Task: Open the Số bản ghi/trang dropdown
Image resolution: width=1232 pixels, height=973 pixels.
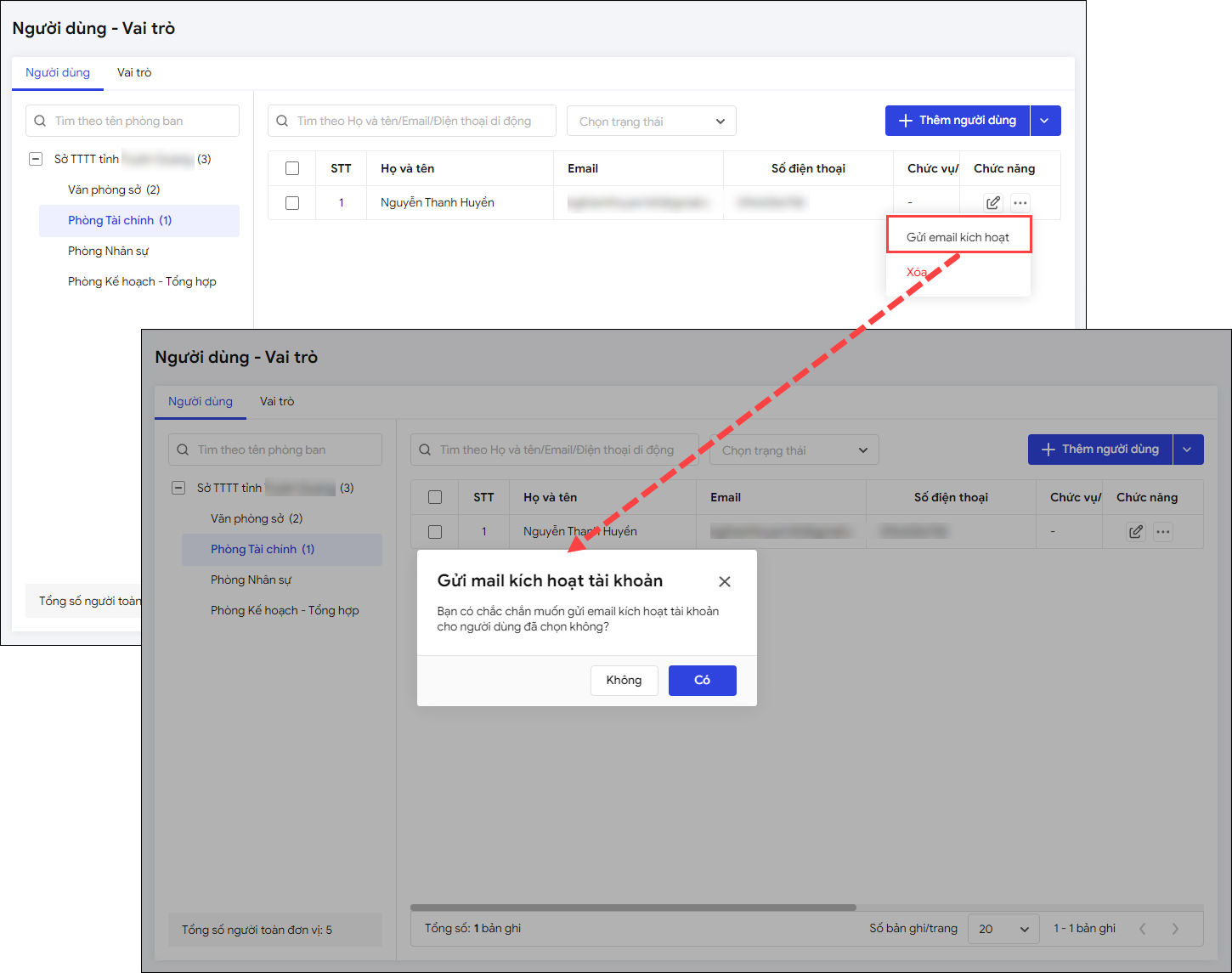Action: 1003,929
